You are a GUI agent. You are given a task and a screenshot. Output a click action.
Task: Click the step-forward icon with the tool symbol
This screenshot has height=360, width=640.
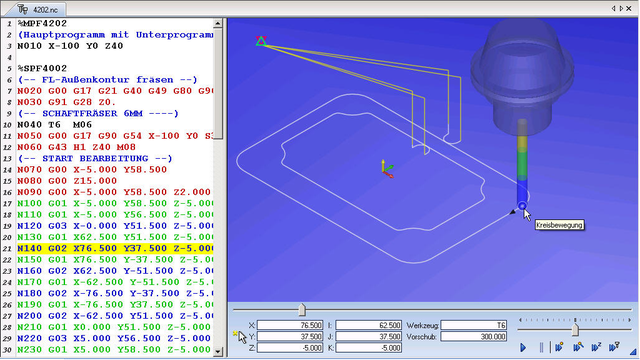[x=614, y=347]
